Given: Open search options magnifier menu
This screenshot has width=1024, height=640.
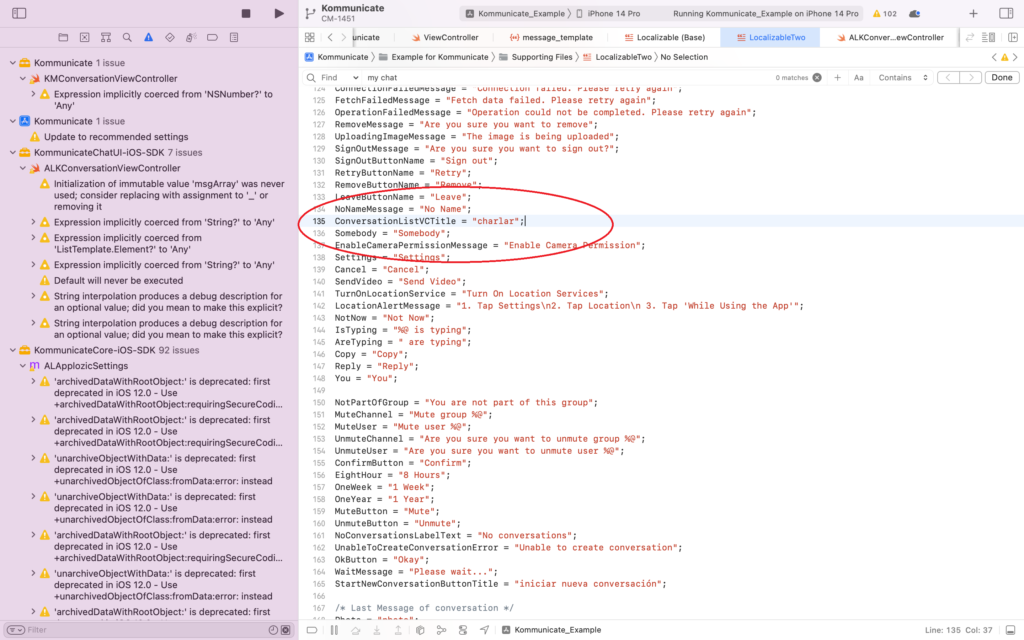Looking at the screenshot, I should [311, 77].
